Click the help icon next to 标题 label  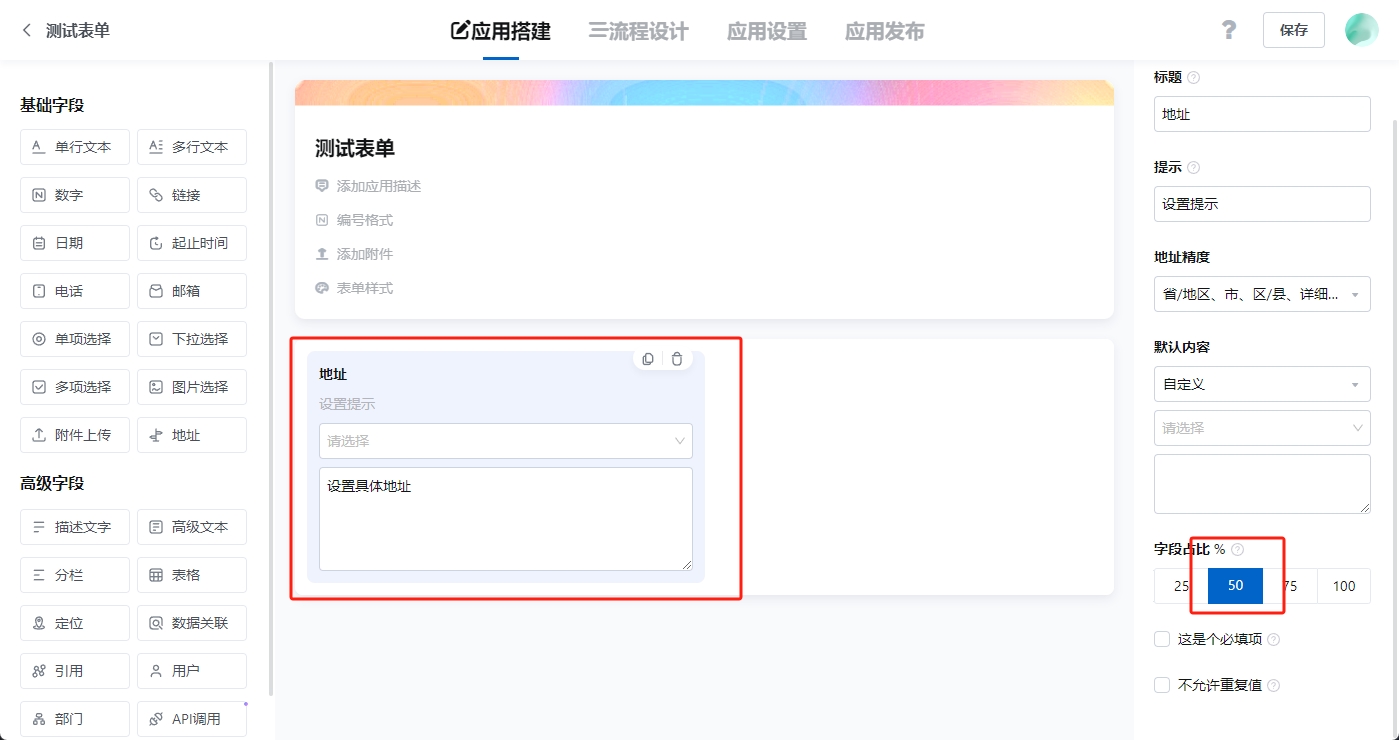coord(1193,78)
